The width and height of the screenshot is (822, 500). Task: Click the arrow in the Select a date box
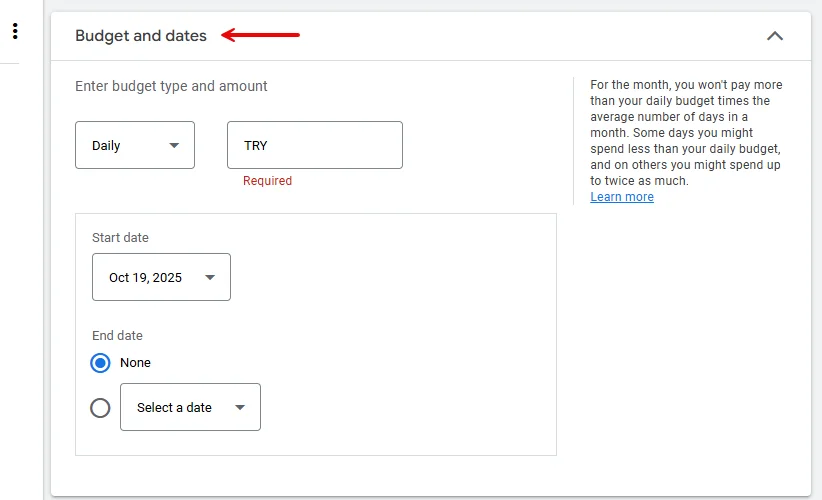(x=240, y=407)
